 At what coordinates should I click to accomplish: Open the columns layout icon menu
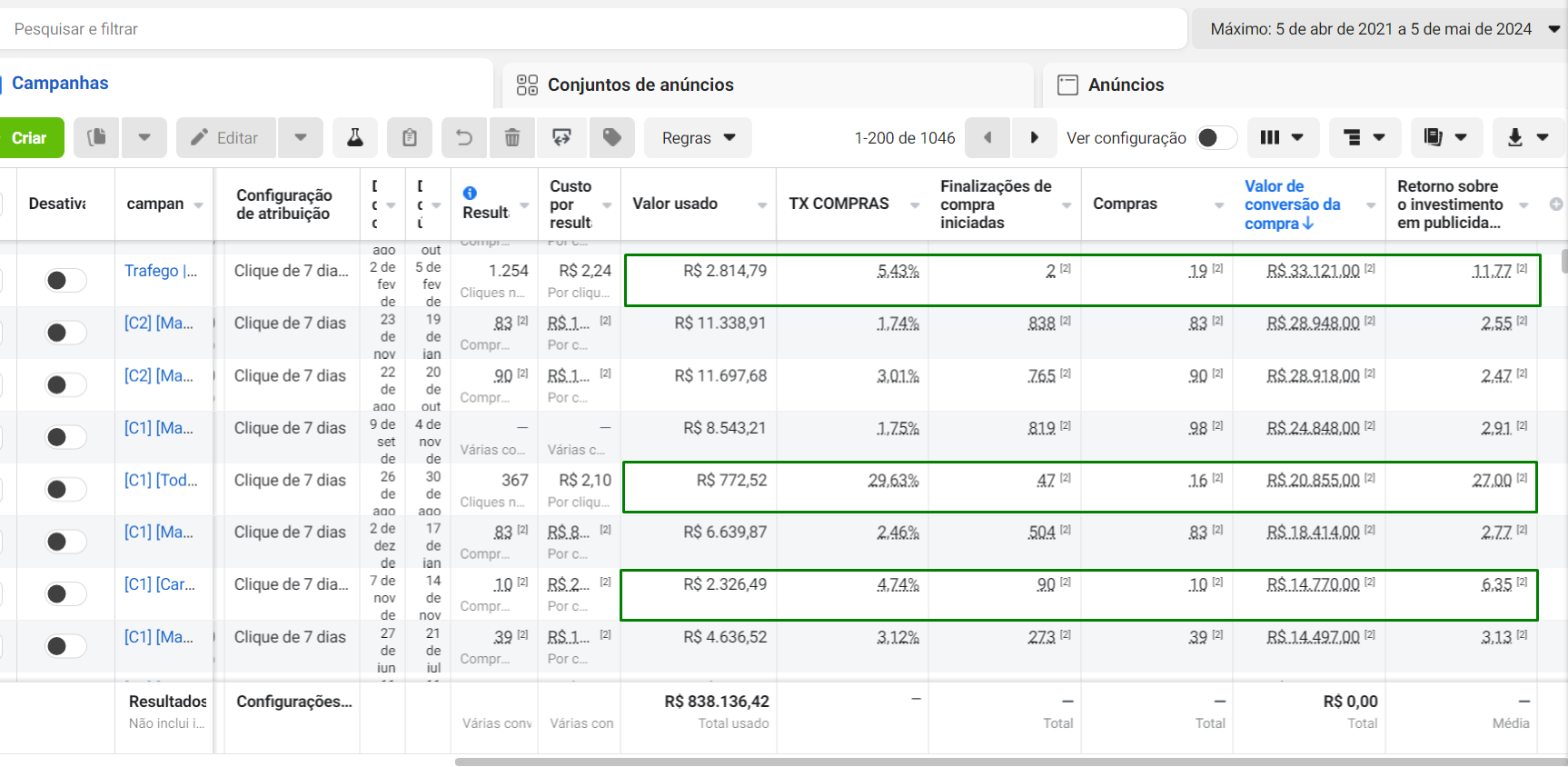click(1283, 137)
